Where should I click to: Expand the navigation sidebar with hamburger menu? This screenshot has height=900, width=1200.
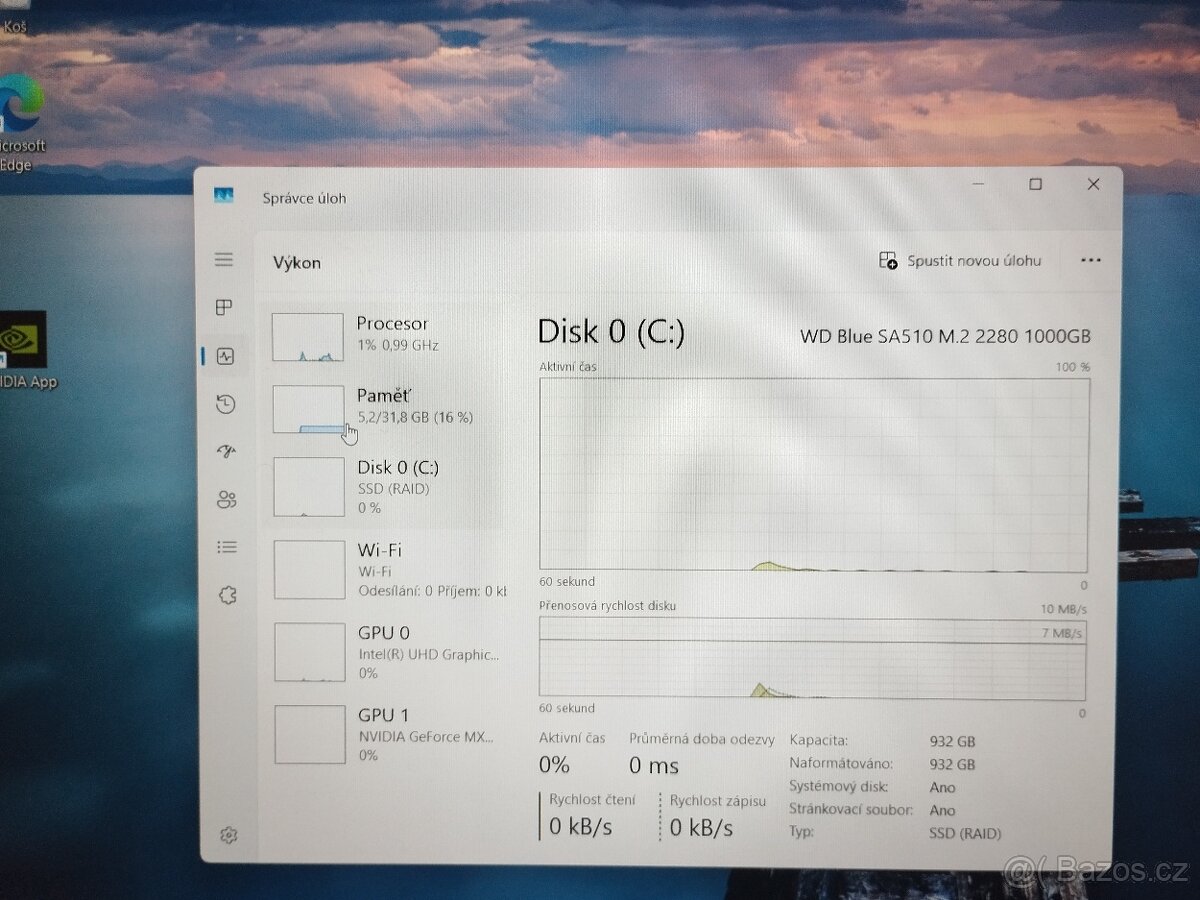(x=224, y=259)
